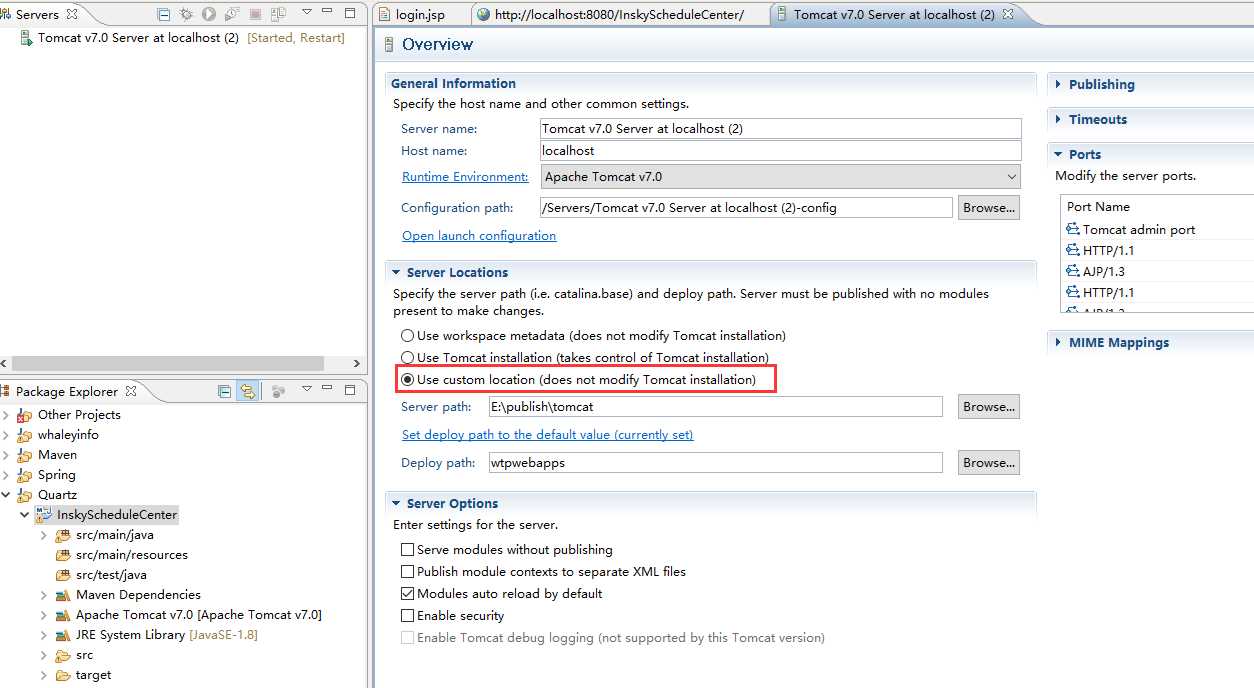Image resolution: width=1254 pixels, height=688 pixels.
Task: Collapse all entries in Servers view
Action: pyautogui.click(x=164, y=14)
